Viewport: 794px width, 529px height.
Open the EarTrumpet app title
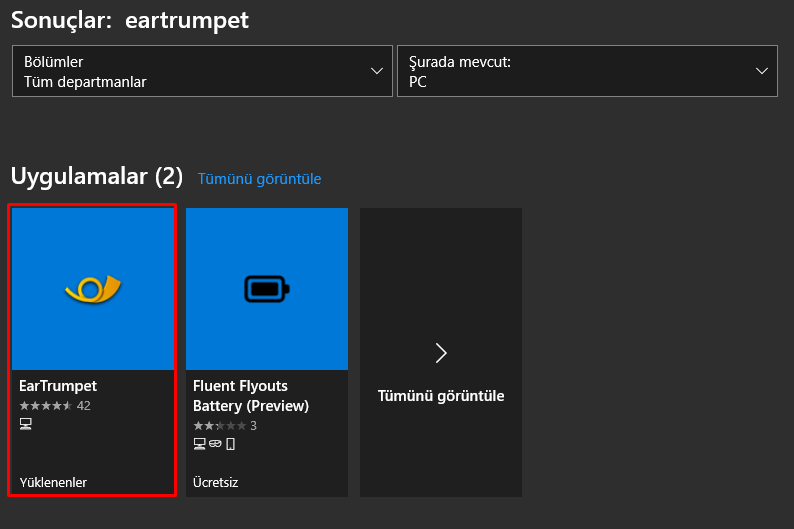point(58,385)
